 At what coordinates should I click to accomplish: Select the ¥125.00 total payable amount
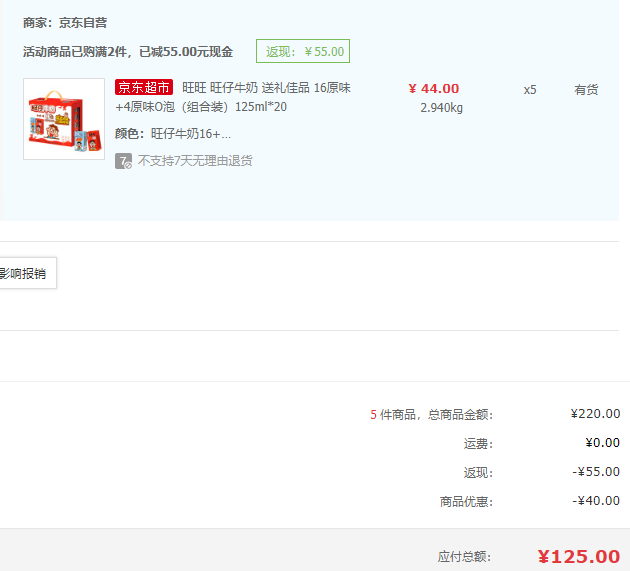coord(579,557)
